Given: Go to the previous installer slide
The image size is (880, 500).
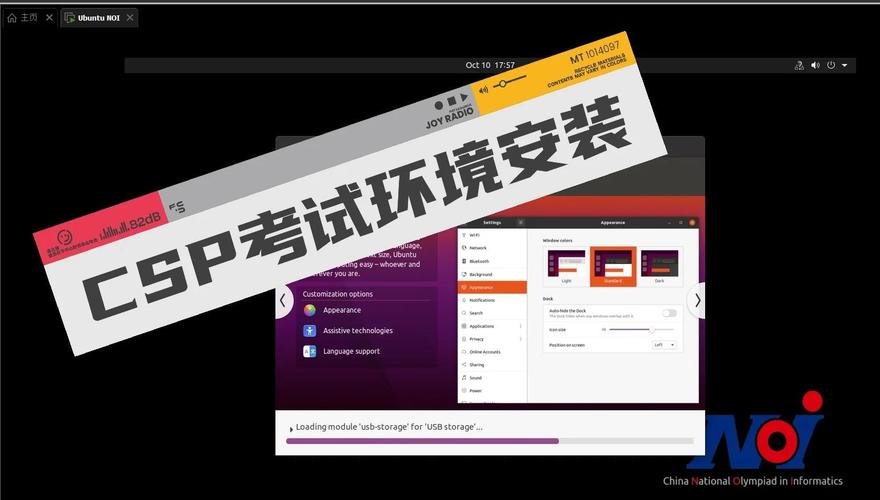Looking at the screenshot, I should tap(283, 301).
